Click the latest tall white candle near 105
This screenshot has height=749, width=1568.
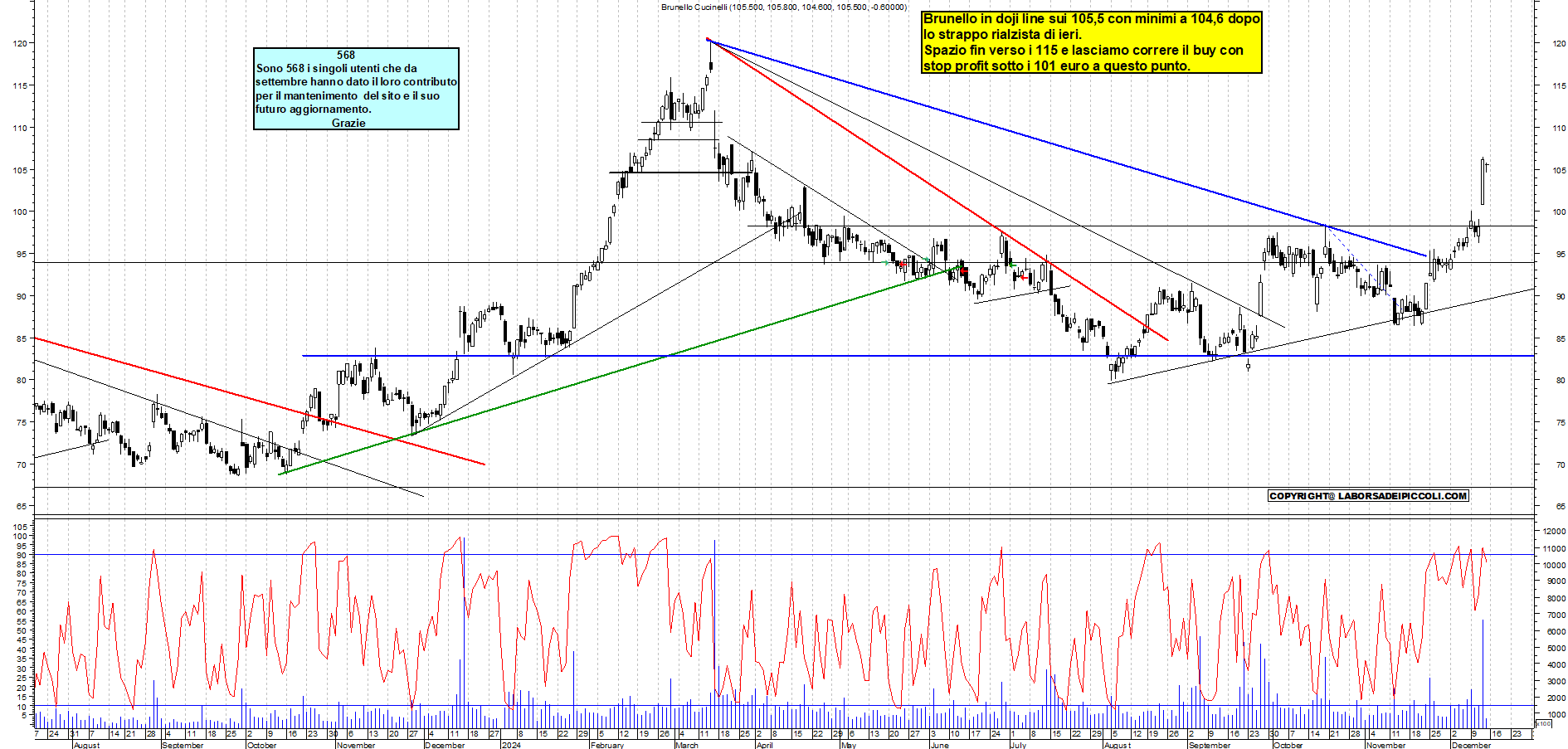pos(1483,182)
